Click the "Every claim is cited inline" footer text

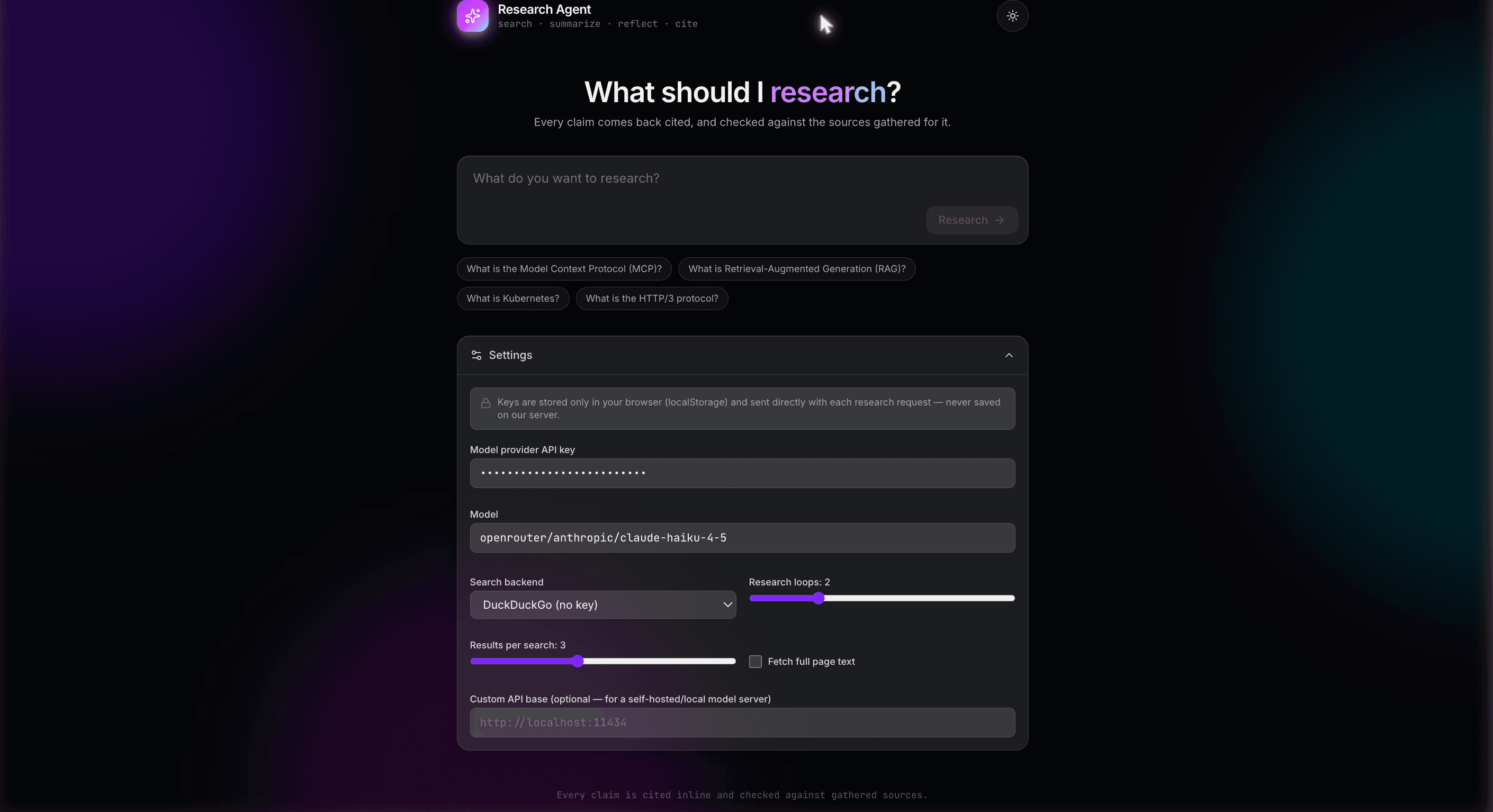click(742, 795)
